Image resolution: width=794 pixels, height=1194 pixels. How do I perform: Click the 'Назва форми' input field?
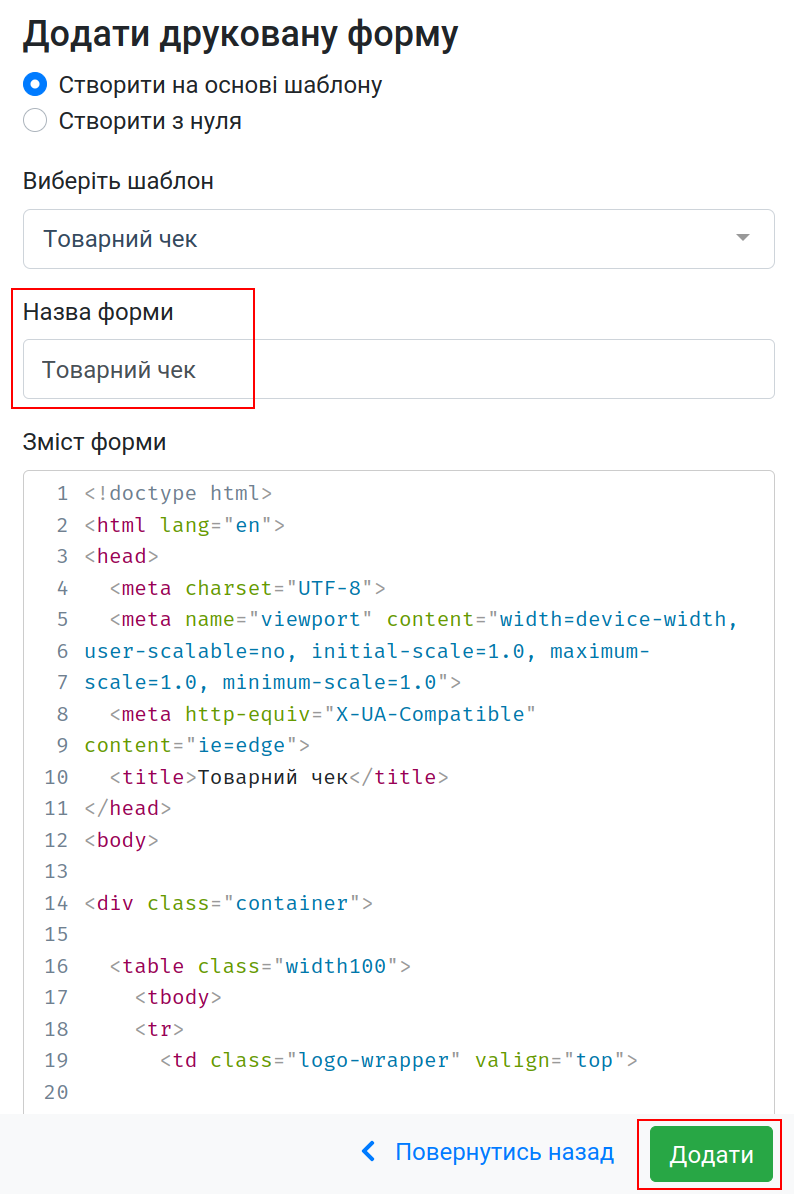[398, 369]
